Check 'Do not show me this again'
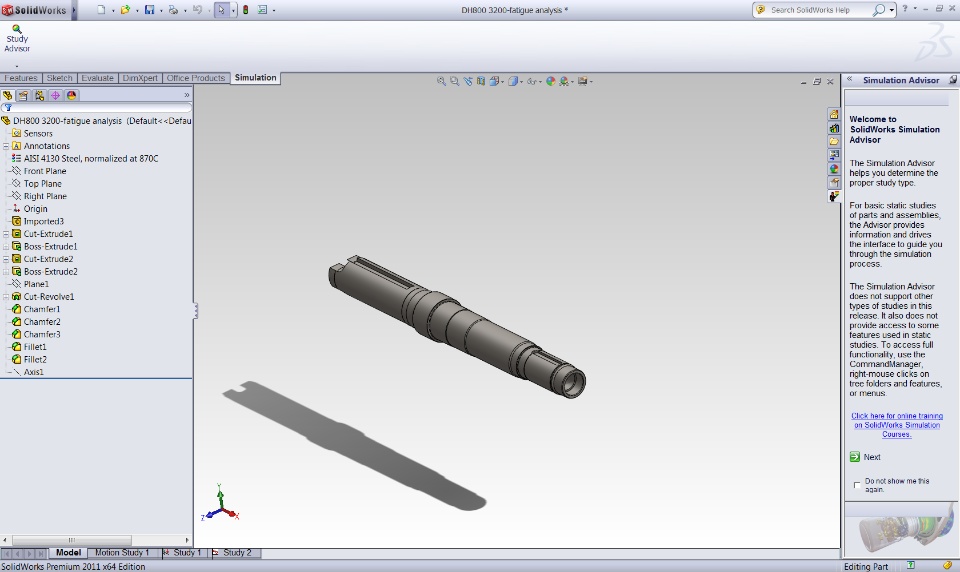The width and height of the screenshot is (960, 572). (857, 485)
